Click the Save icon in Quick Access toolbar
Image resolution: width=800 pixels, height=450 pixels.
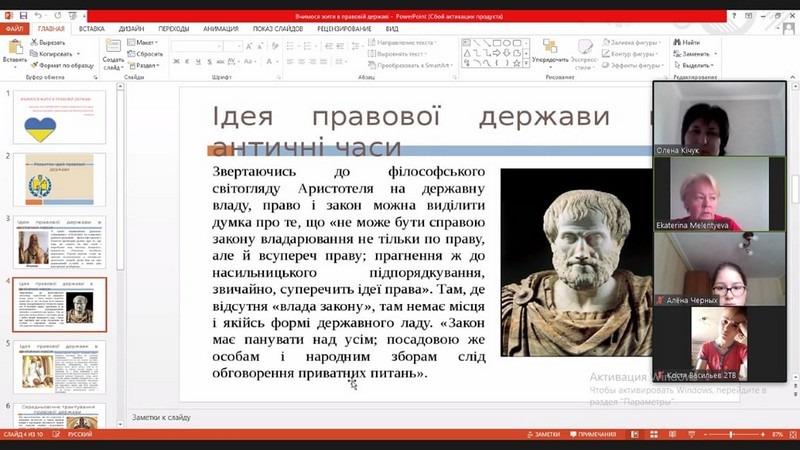(x=23, y=16)
